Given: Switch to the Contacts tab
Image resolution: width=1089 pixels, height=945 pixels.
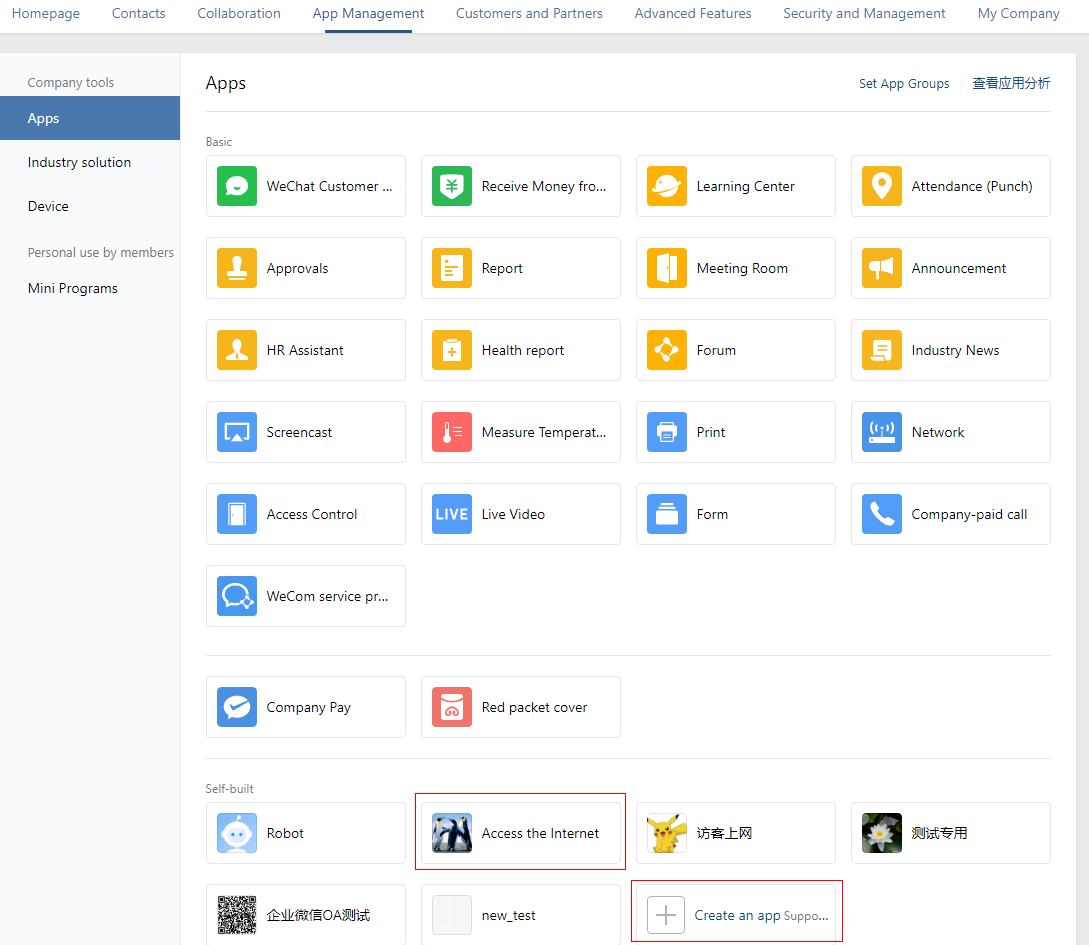Looking at the screenshot, I should [x=139, y=14].
